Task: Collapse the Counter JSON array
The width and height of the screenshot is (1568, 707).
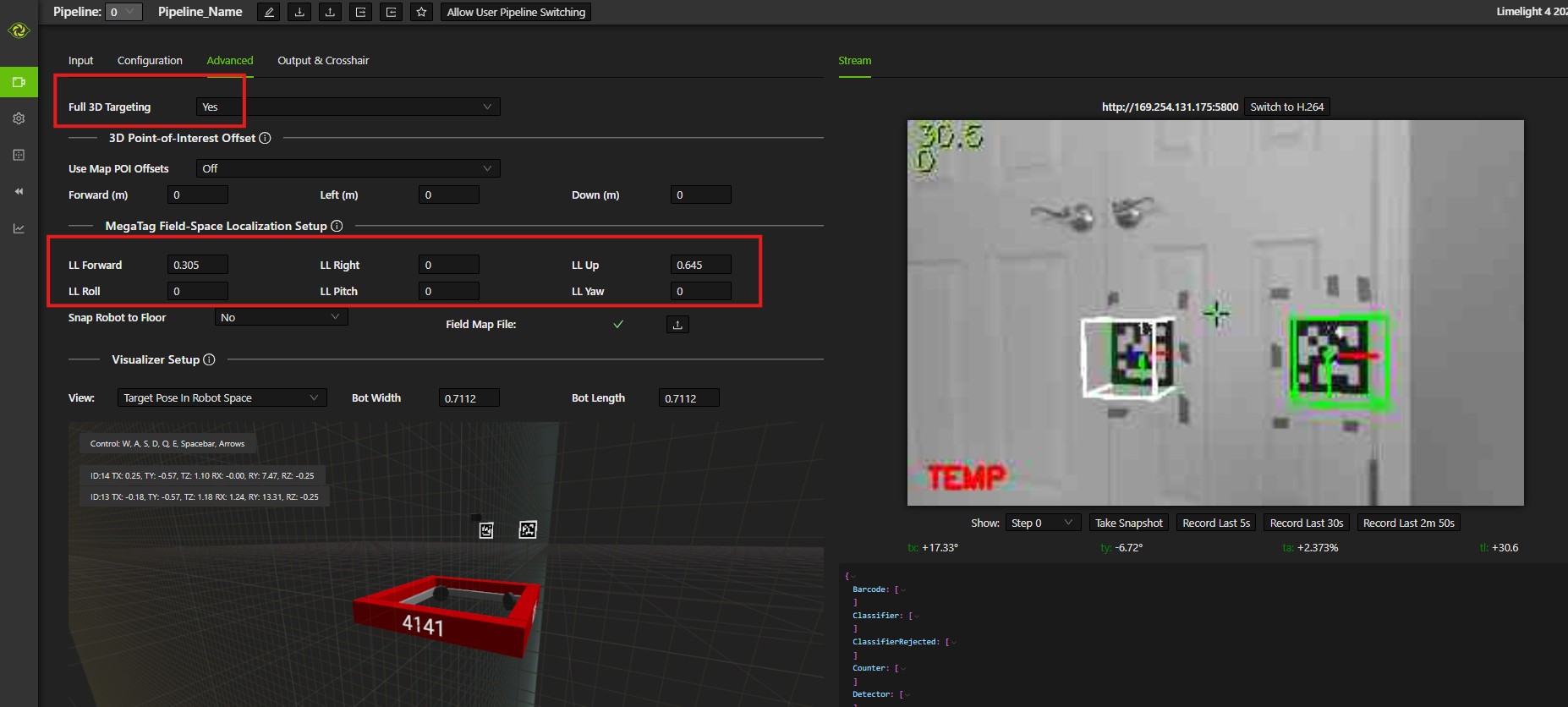Action: pyautogui.click(x=903, y=668)
